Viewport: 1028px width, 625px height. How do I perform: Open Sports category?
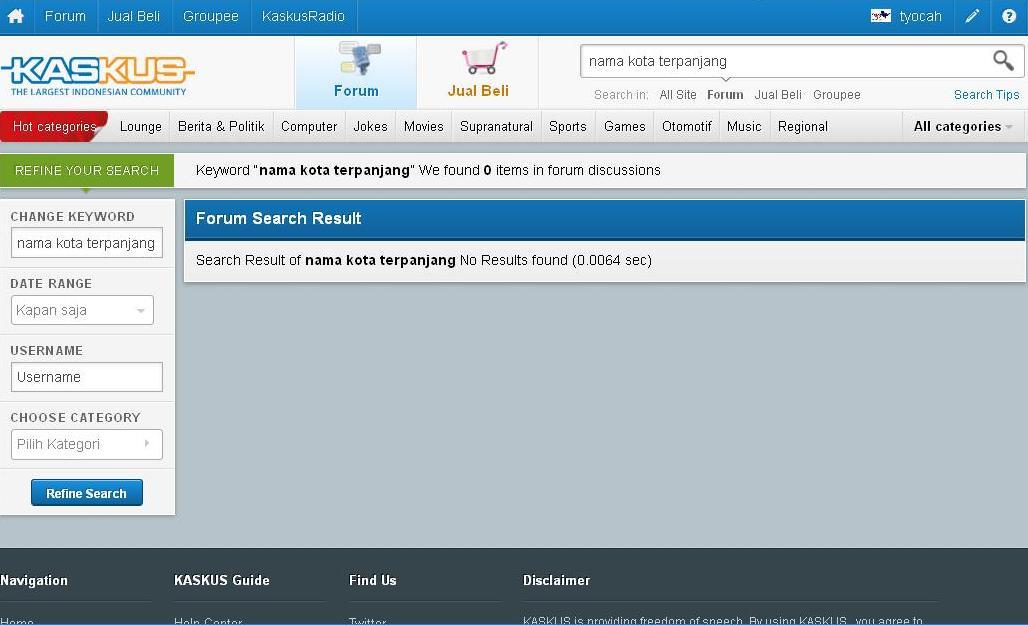(x=568, y=127)
